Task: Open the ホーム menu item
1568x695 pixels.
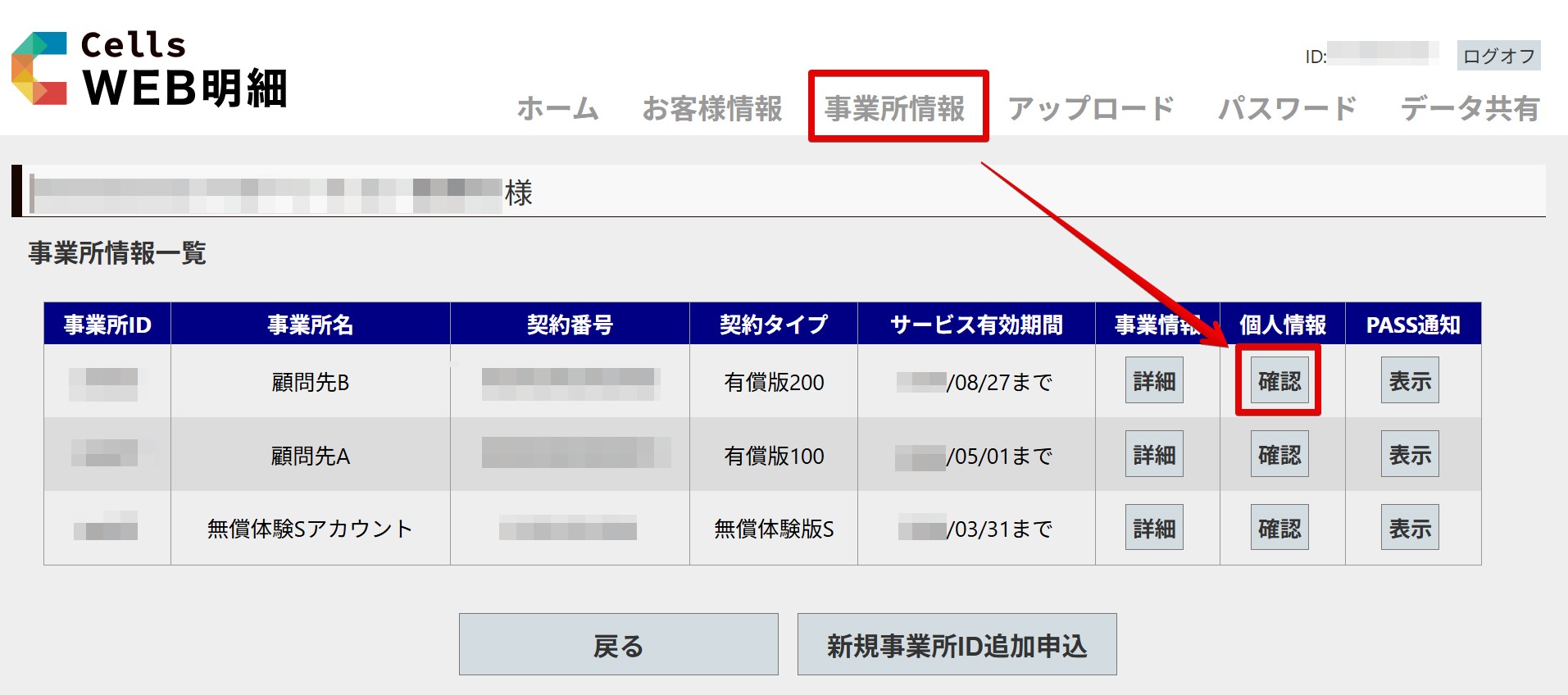Action: [557, 108]
